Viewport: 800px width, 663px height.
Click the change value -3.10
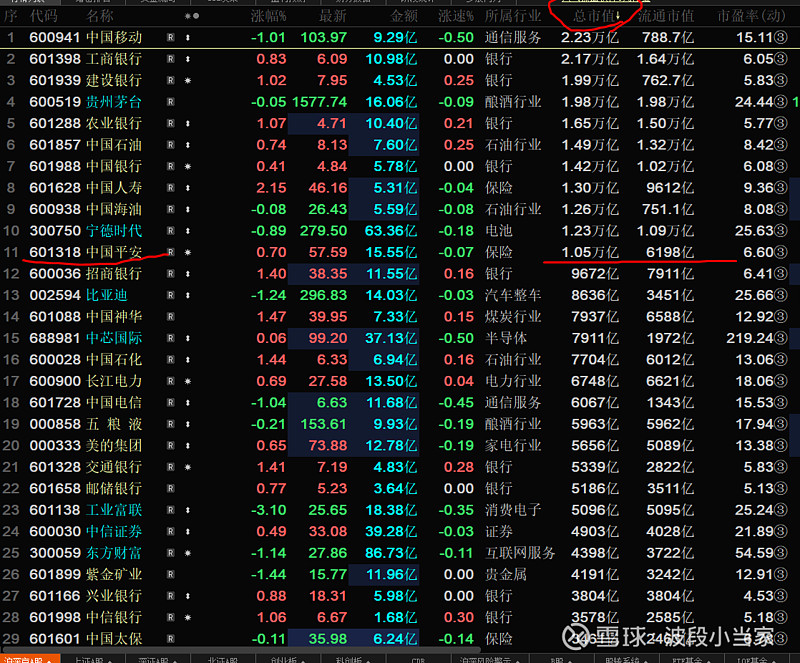coord(268,510)
